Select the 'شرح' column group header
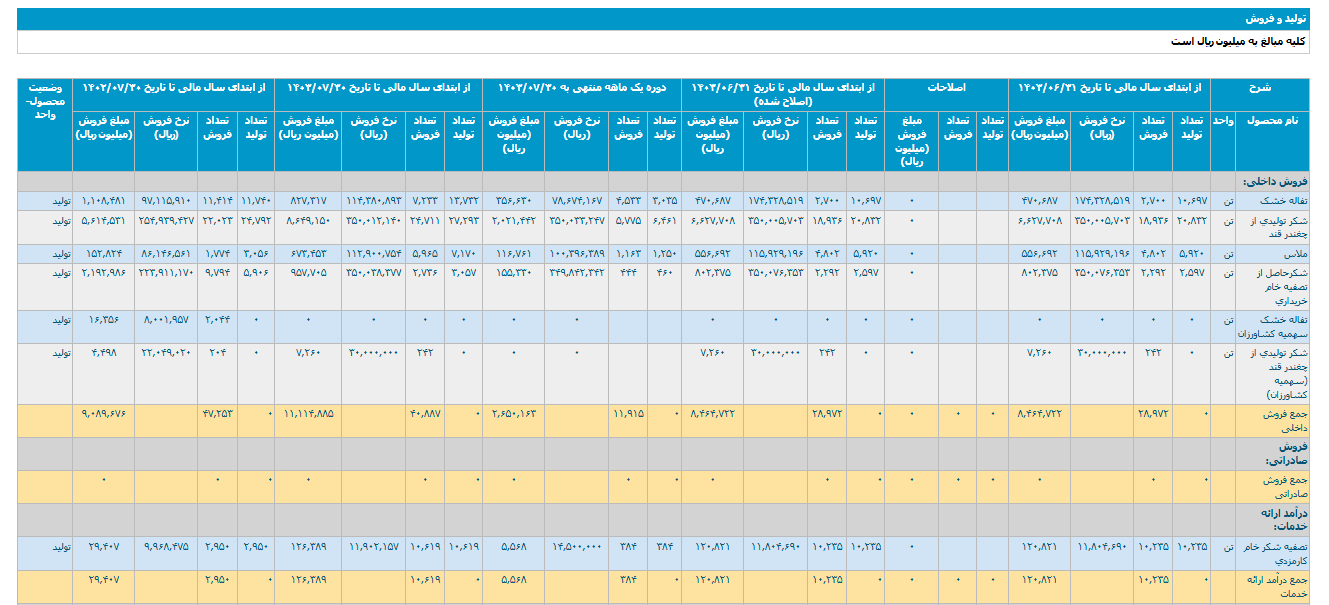Screen dimensions: 1329x605 coord(1261,88)
